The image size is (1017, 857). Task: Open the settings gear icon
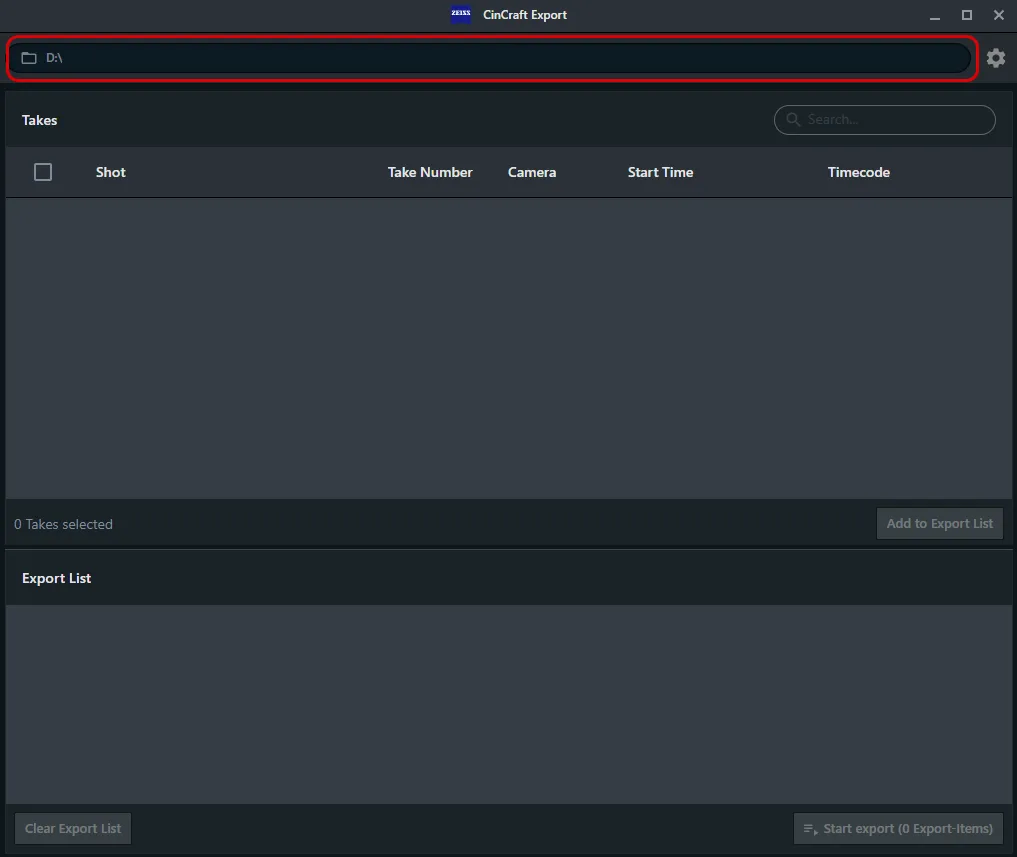[996, 58]
